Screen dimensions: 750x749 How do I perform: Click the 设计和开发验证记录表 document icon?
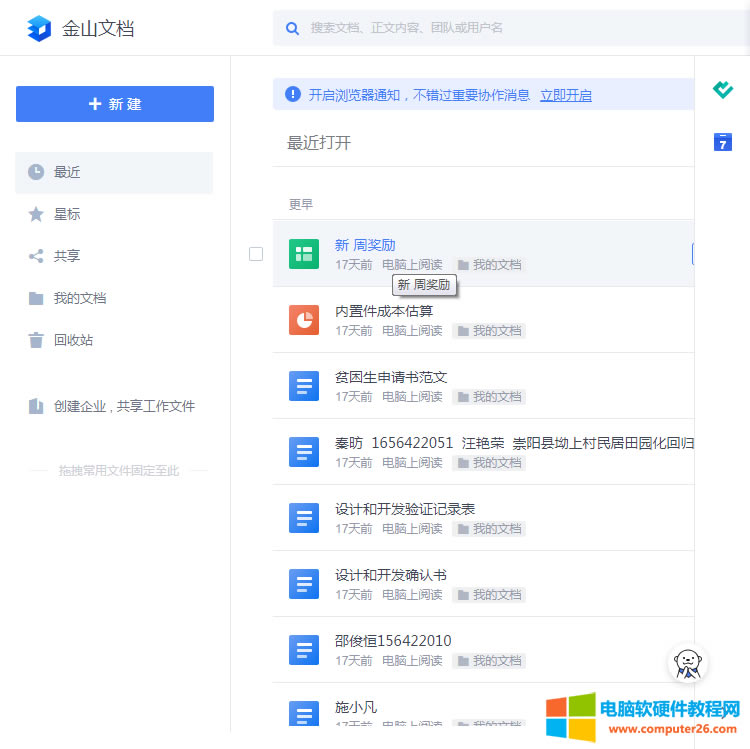(304, 518)
